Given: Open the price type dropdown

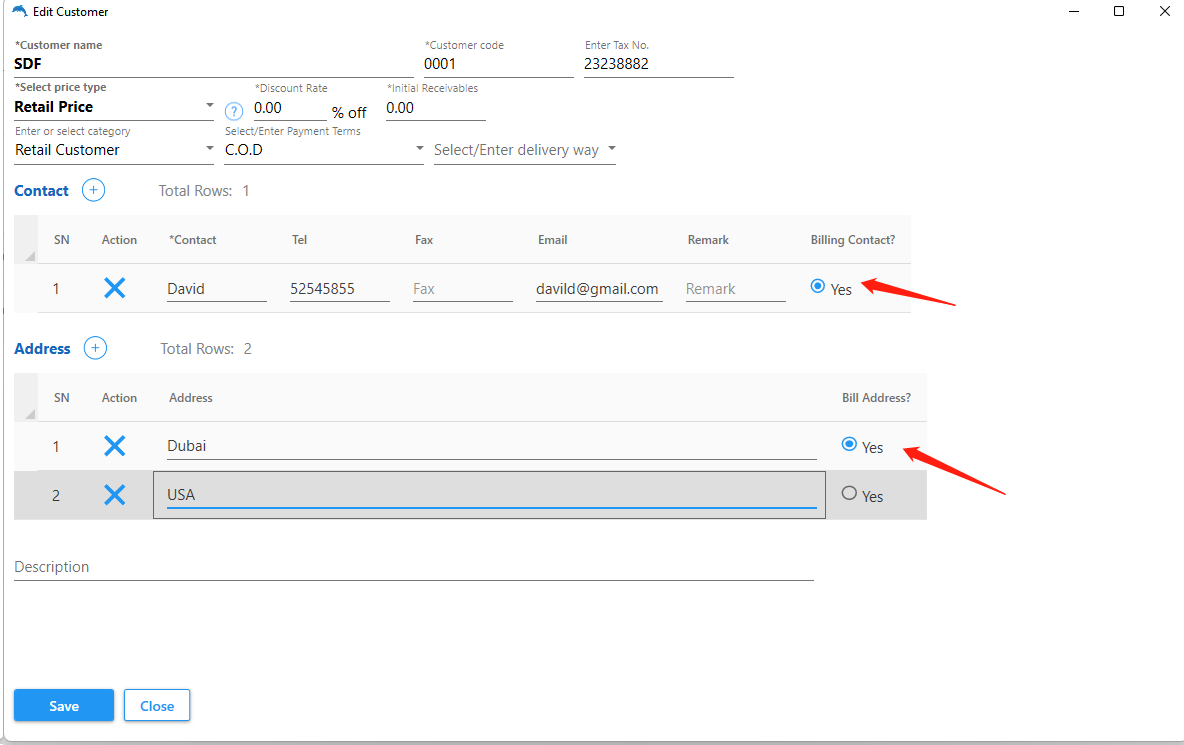Looking at the screenshot, I should coord(209,106).
